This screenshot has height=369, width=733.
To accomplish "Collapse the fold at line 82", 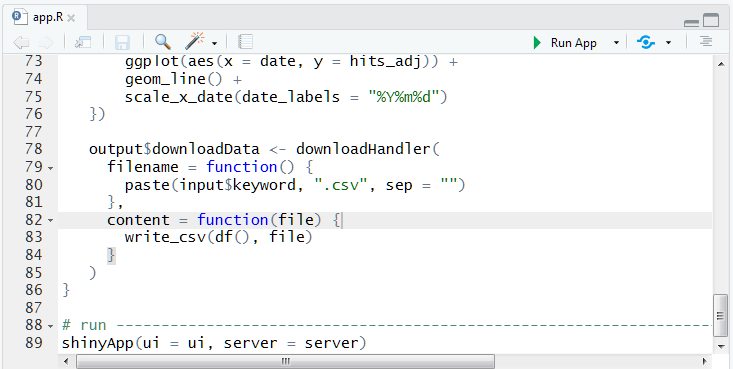I will [x=50, y=220].
